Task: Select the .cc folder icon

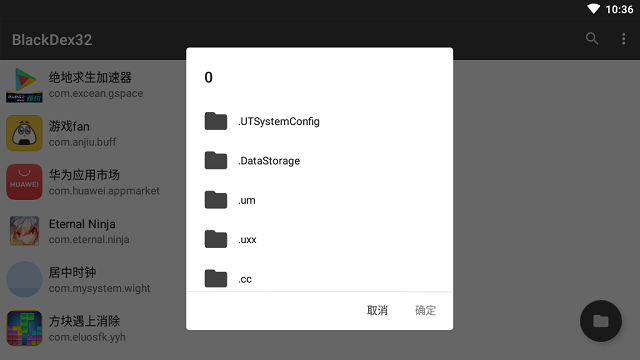Action: coord(216,279)
